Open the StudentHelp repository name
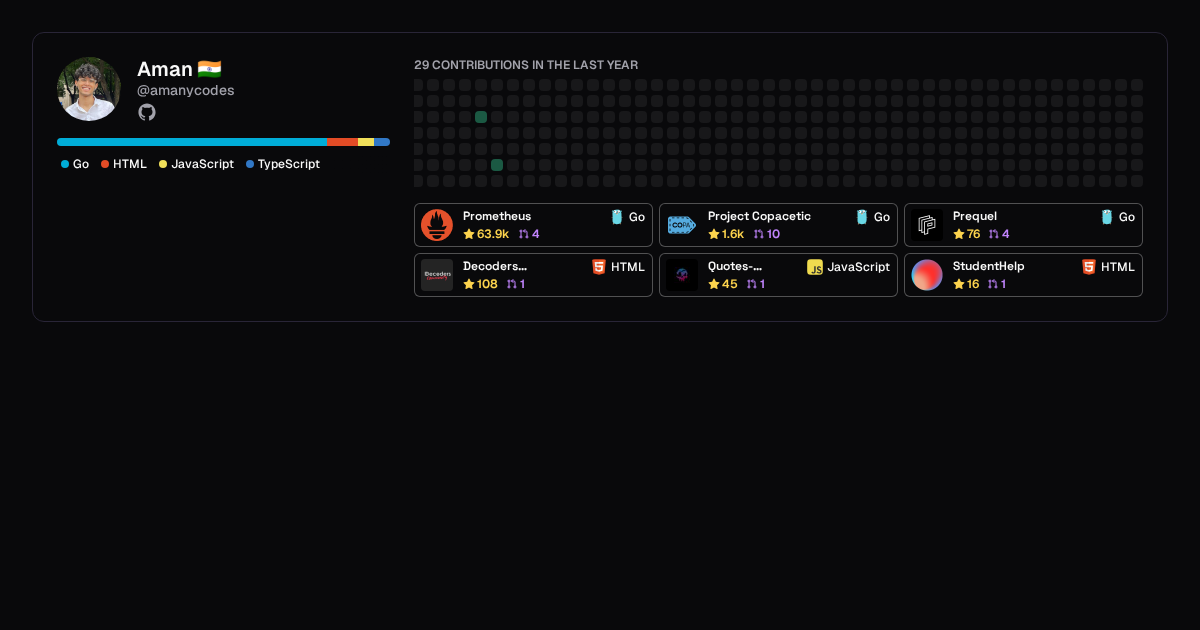 coord(989,266)
